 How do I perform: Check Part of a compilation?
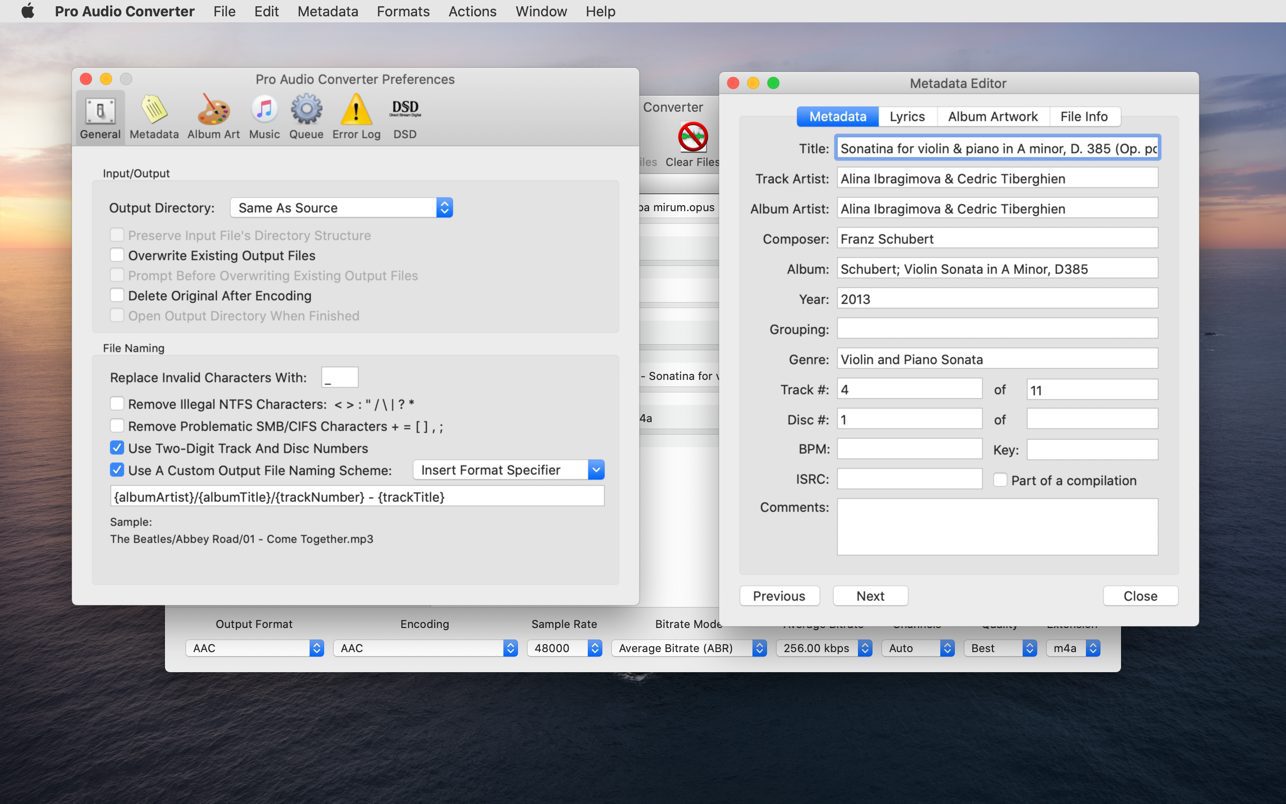click(1000, 480)
